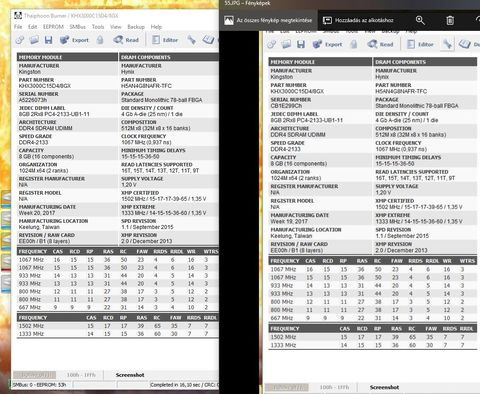Click the add-to-creation icon in Photos toolbar
The width and height of the screenshot is (480, 394).
pos(327,20)
